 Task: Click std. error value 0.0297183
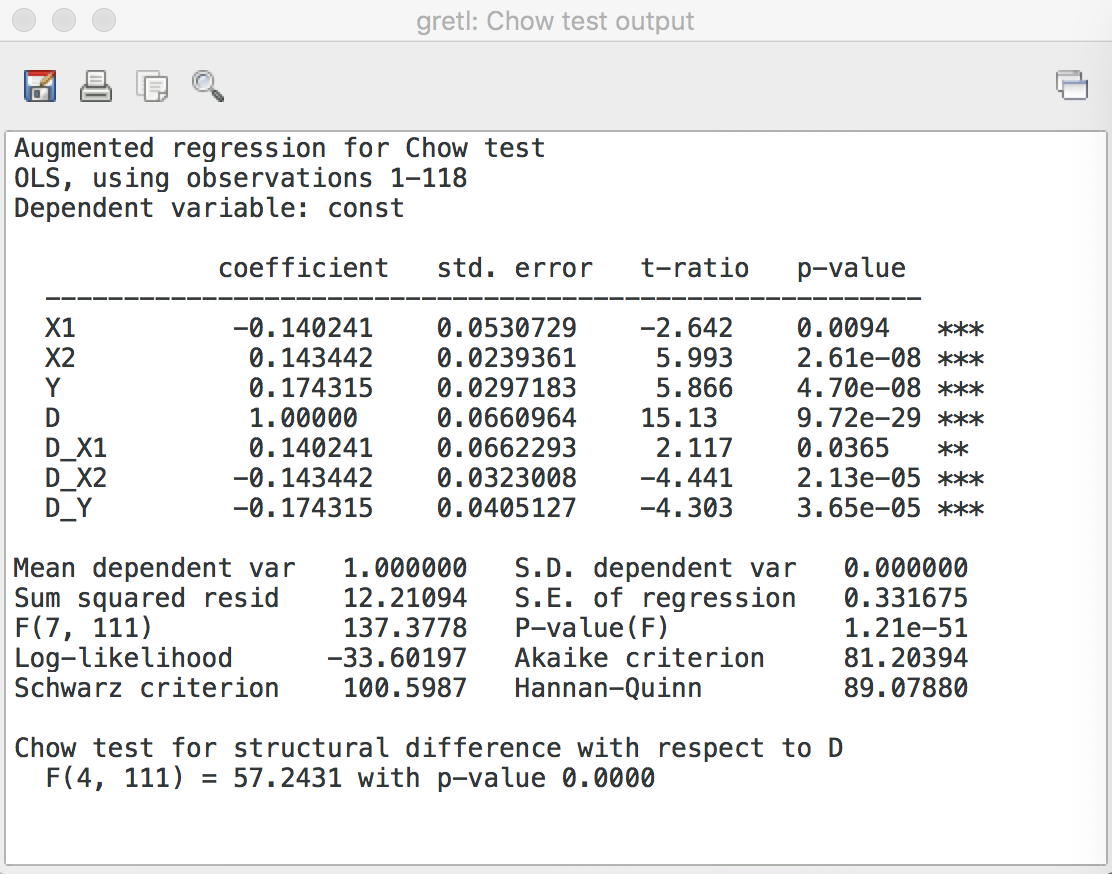coord(506,388)
